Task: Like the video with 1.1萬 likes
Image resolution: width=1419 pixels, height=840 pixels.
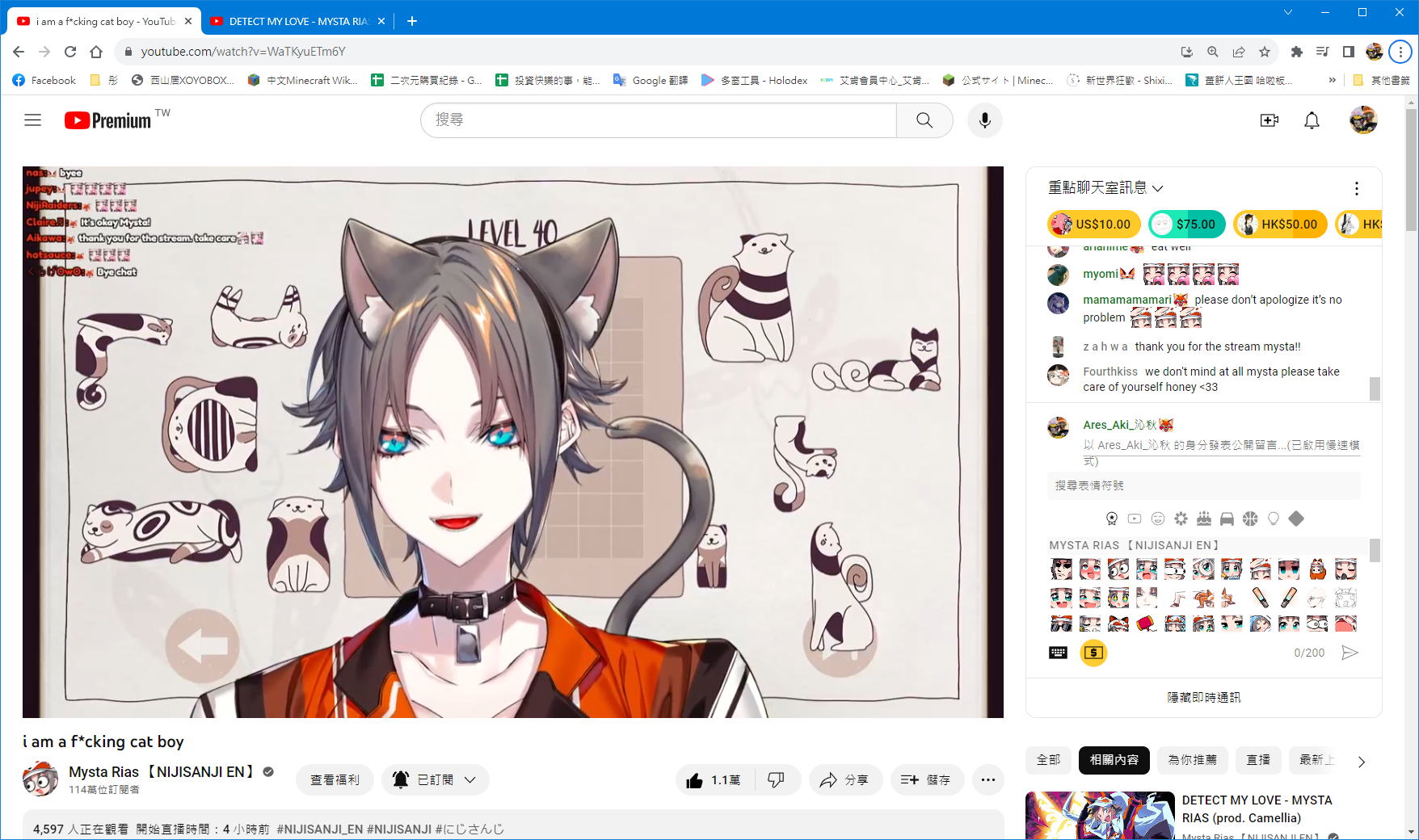Action: (714, 780)
